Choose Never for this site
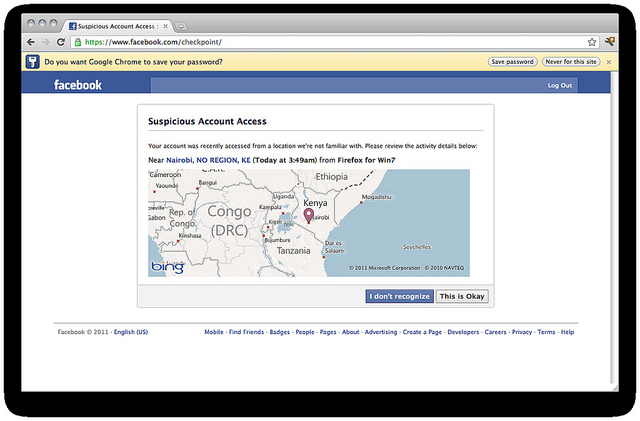This screenshot has height=421, width=640. click(x=571, y=62)
